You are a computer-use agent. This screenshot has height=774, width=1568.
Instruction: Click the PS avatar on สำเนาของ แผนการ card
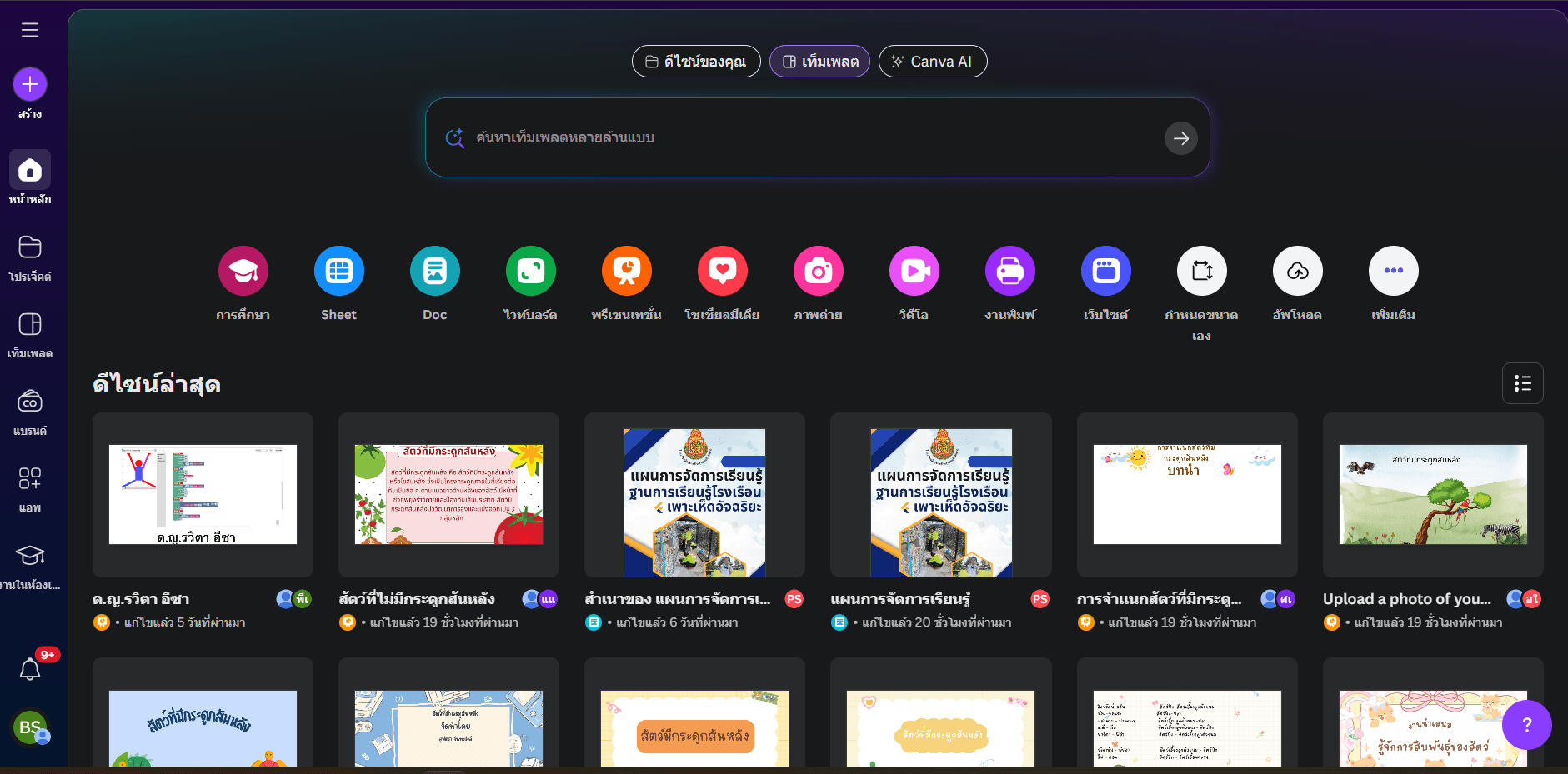click(794, 599)
